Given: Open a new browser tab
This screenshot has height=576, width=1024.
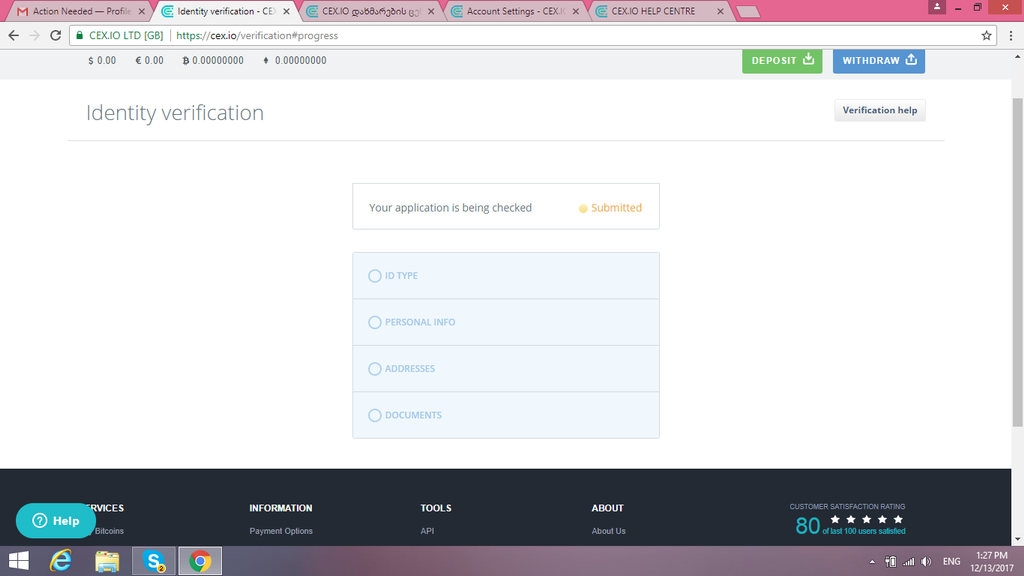Looking at the screenshot, I should [748, 12].
